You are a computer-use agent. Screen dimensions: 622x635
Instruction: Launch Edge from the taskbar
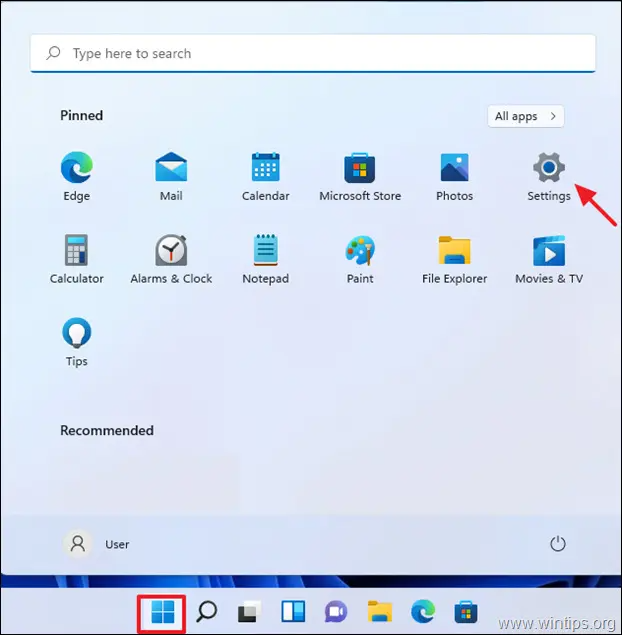(423, 612)
